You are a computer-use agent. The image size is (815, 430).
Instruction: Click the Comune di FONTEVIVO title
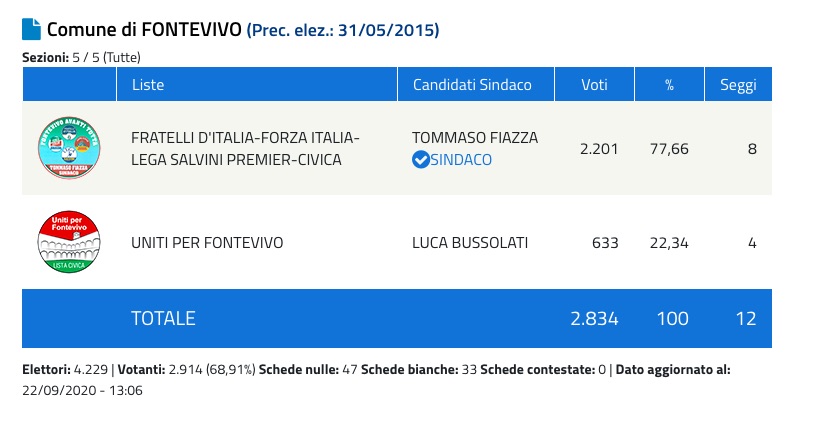(144, 29)
